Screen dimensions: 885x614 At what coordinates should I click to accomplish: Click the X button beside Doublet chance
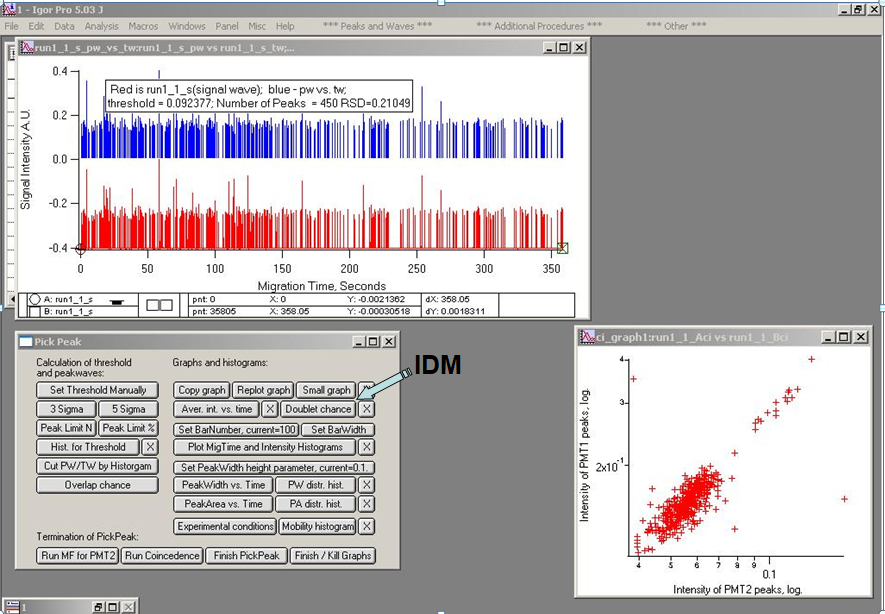[367, 409]
